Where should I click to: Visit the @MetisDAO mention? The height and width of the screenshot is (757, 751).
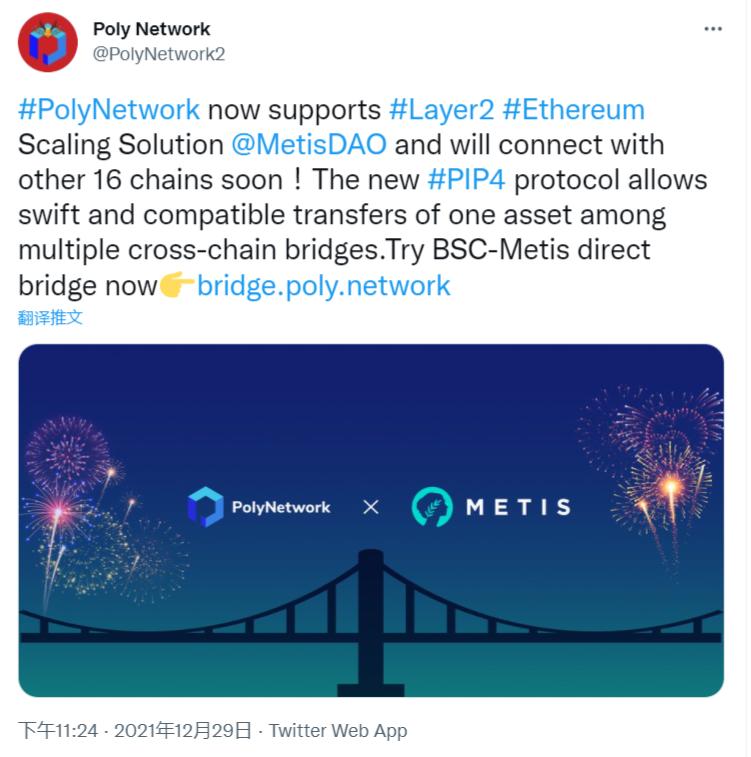[x=309, y=145]
